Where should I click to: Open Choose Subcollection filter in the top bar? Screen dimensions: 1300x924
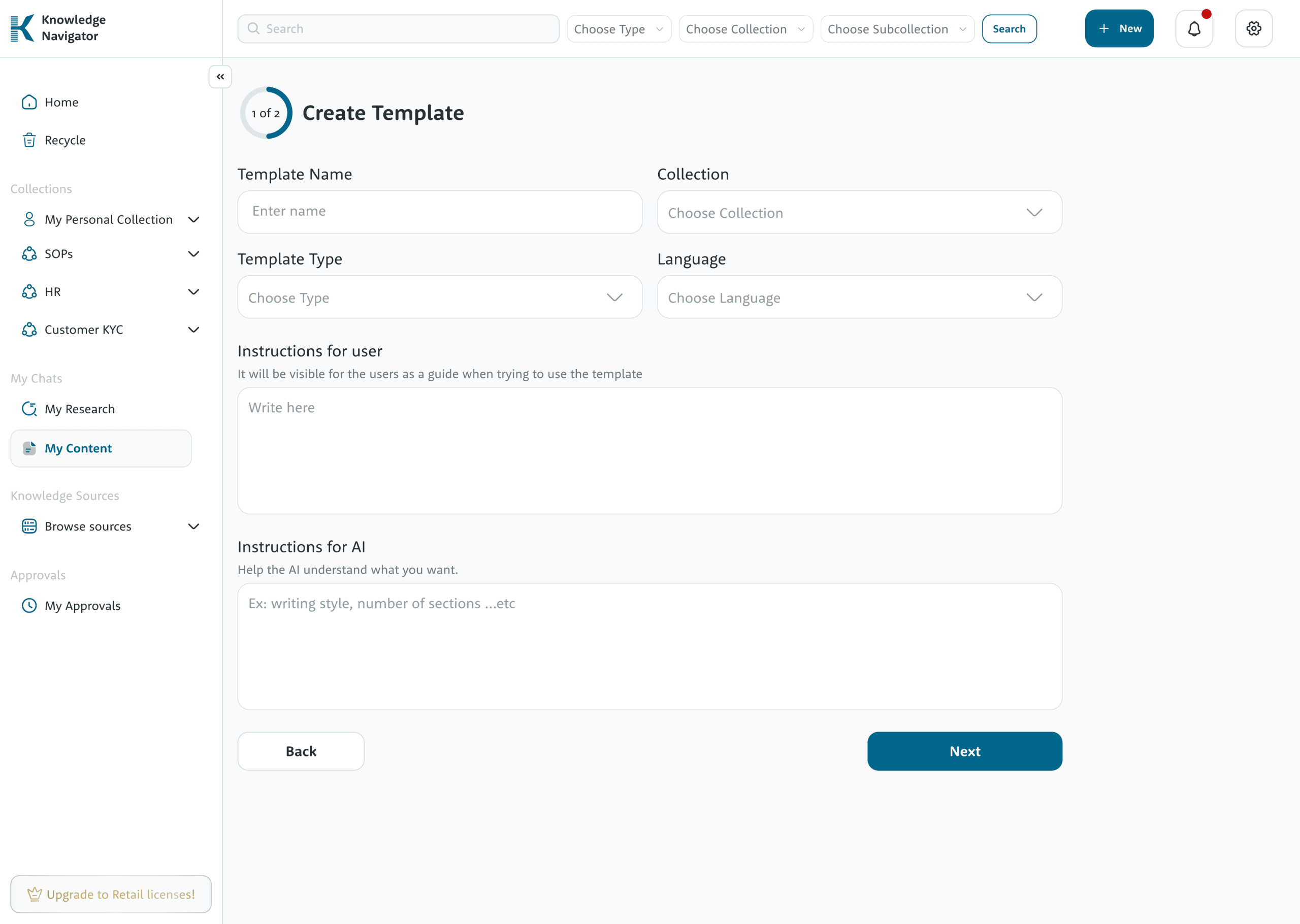pyautogui.click(x=897, y=29)
